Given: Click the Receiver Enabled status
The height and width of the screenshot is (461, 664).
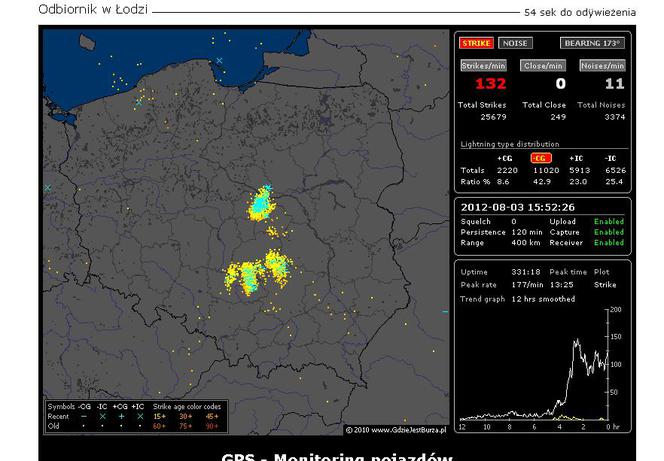Looking at the screenshot, I should 609,243.
